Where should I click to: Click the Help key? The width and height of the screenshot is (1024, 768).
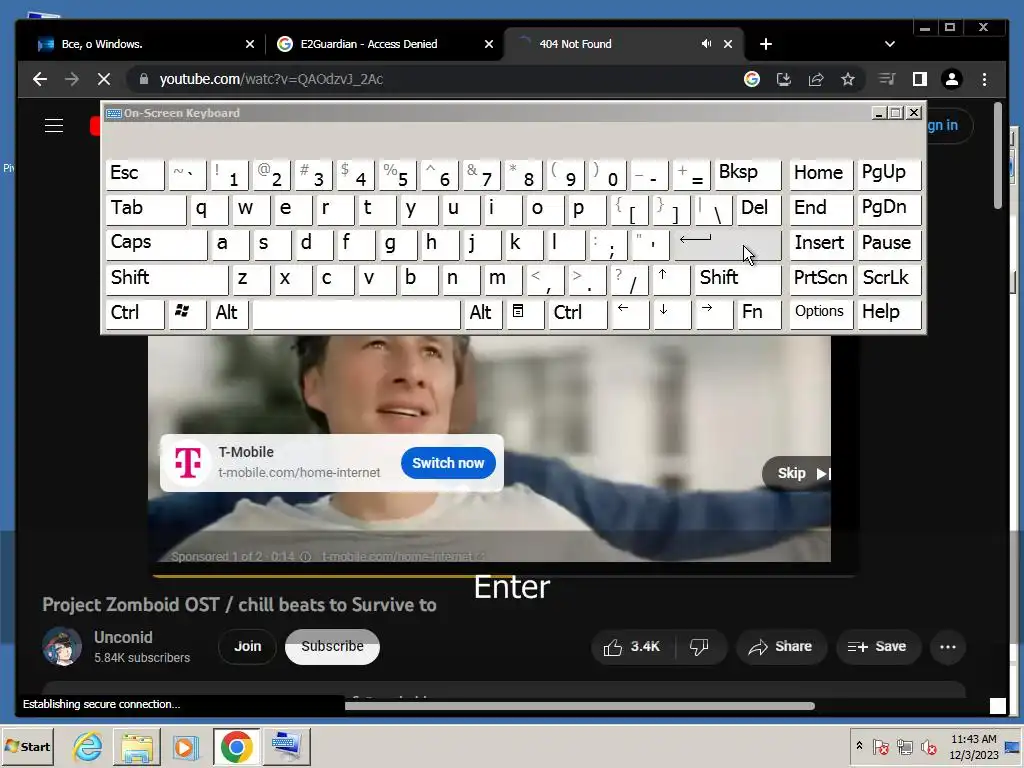pyautogui.click(x=889, y=313)
